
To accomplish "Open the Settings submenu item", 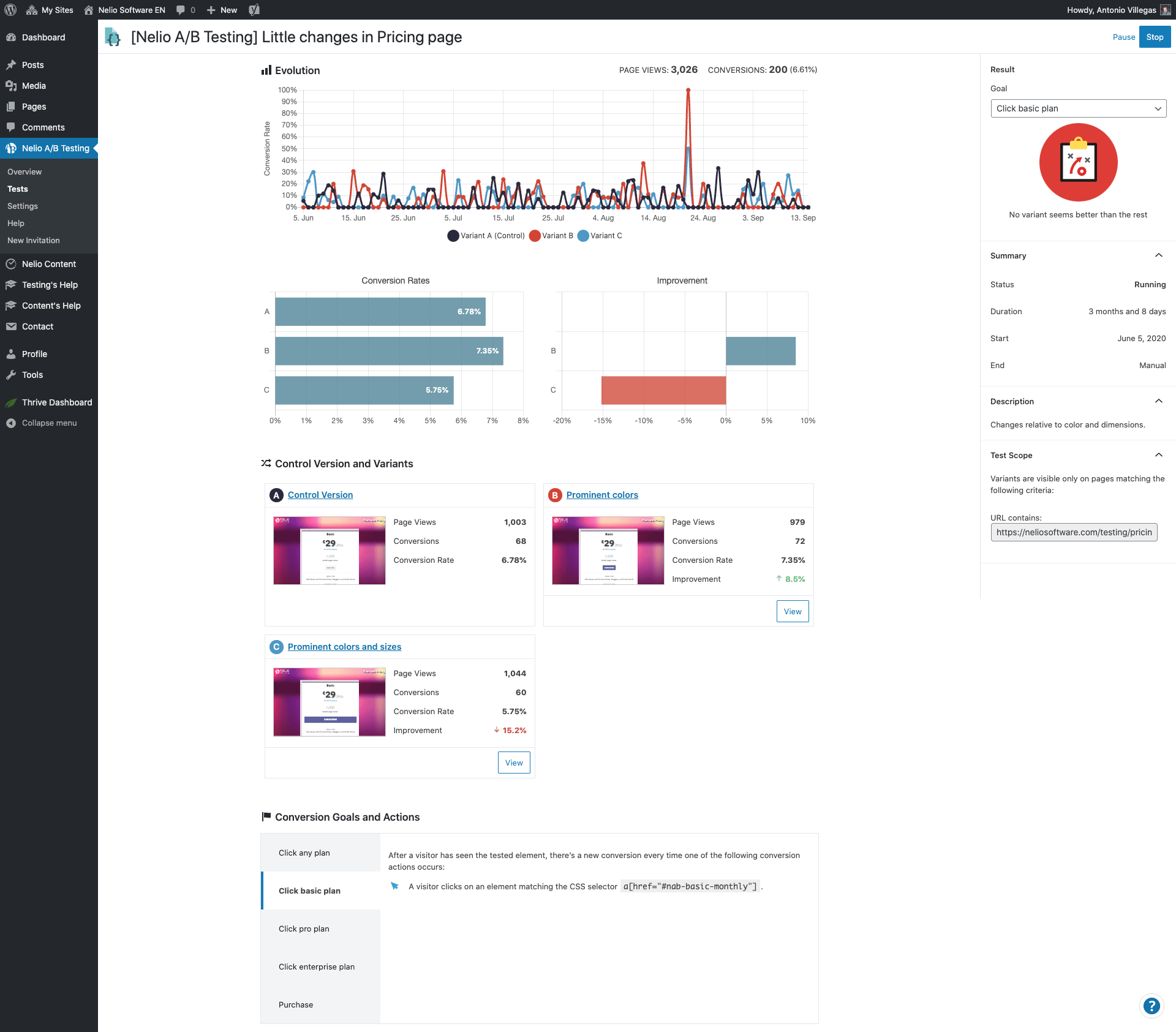I will click(x=23, y=206).
